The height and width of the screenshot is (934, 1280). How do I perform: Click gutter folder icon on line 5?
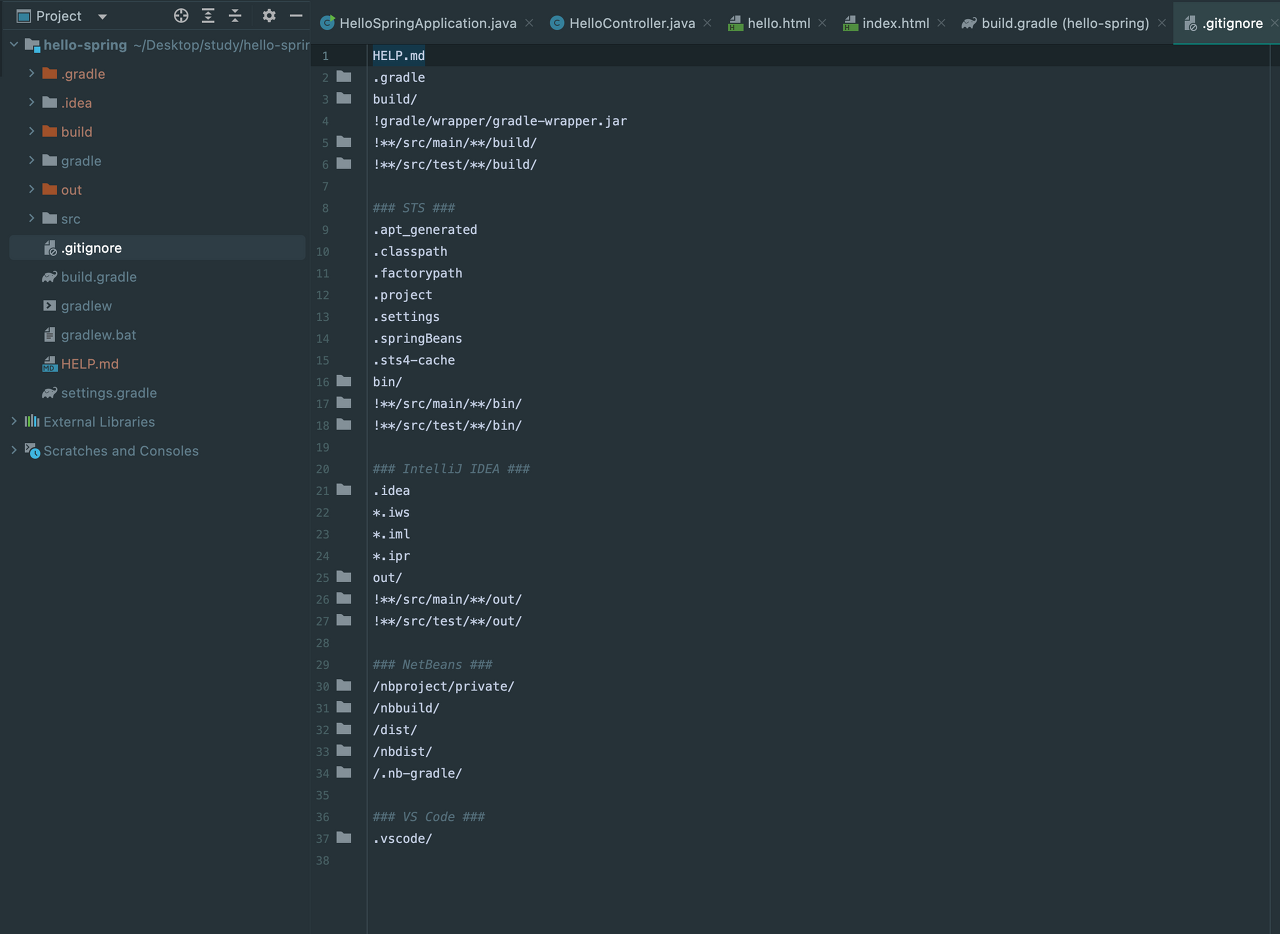[344, 142]
